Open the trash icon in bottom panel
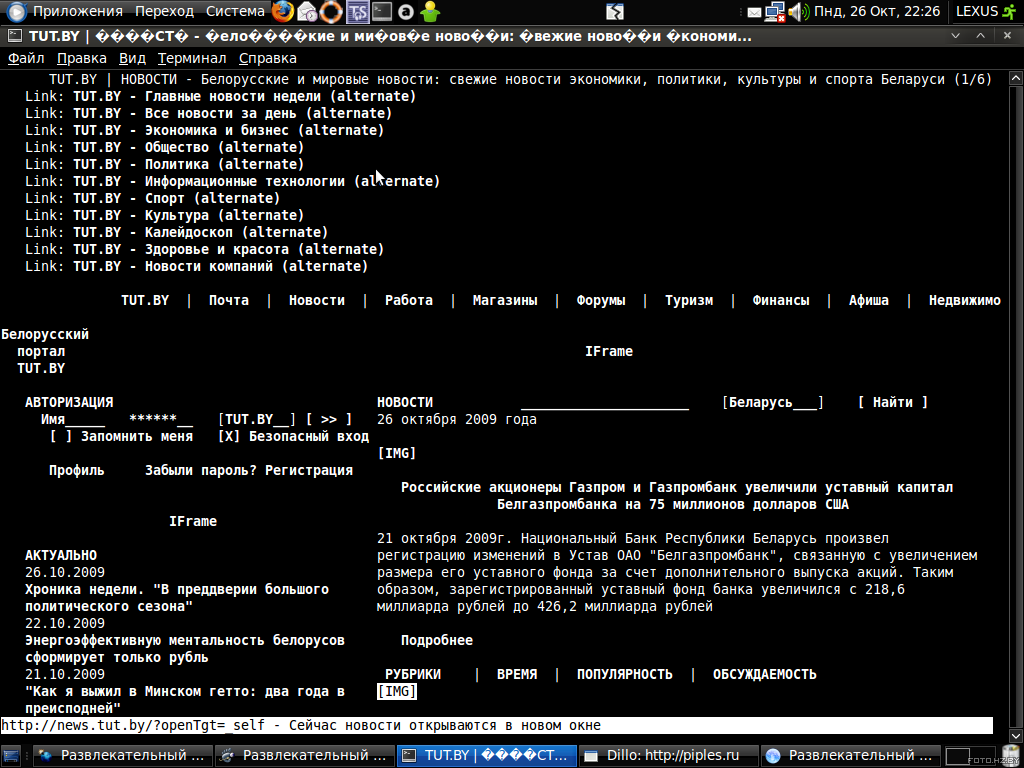 [1008, 756]
